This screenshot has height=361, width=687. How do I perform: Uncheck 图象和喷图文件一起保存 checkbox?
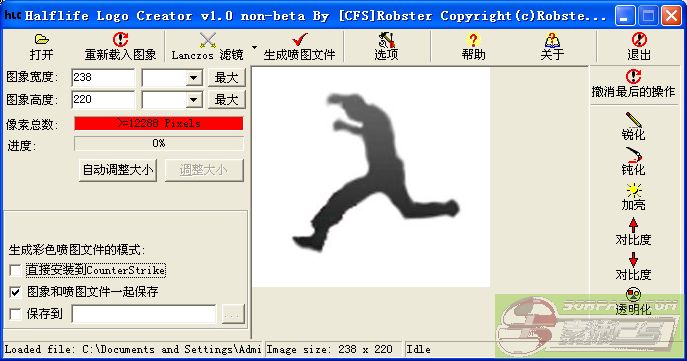[15, 292]
